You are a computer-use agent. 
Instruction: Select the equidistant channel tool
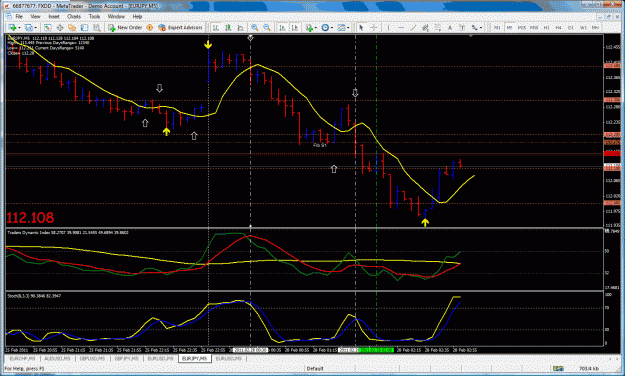coord(425,28)
